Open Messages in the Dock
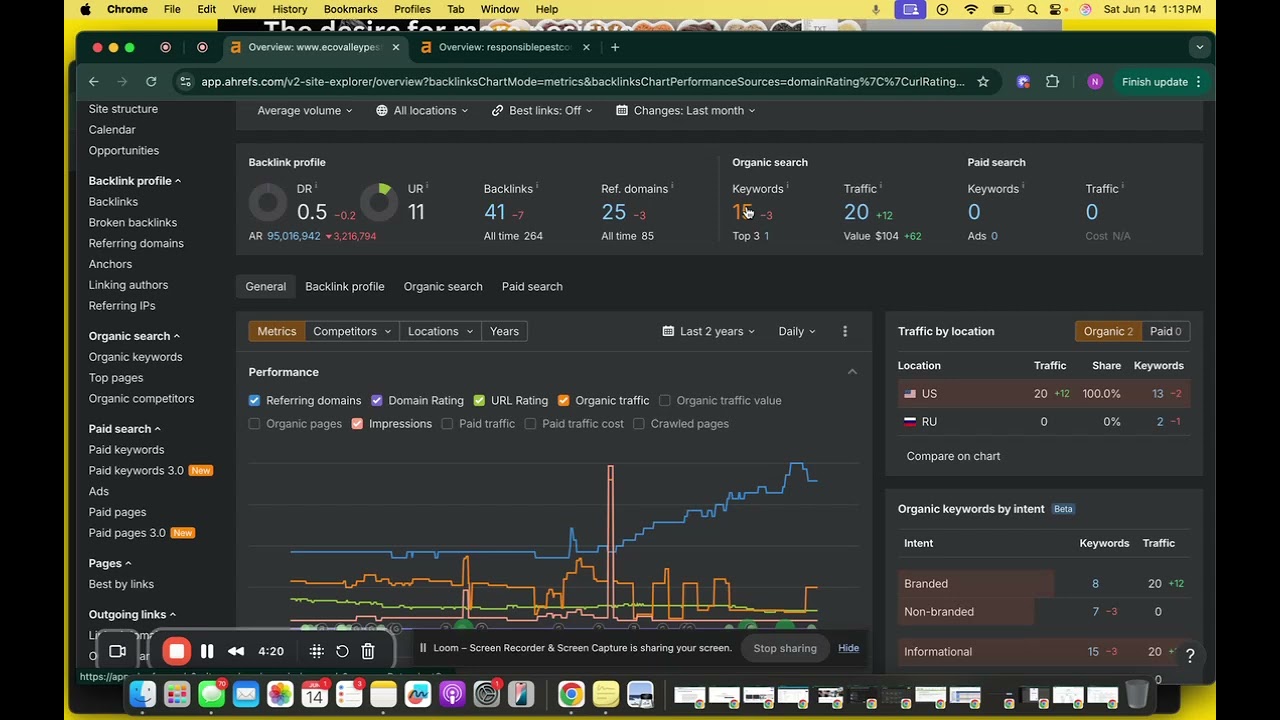 click(x=211, y=694)
